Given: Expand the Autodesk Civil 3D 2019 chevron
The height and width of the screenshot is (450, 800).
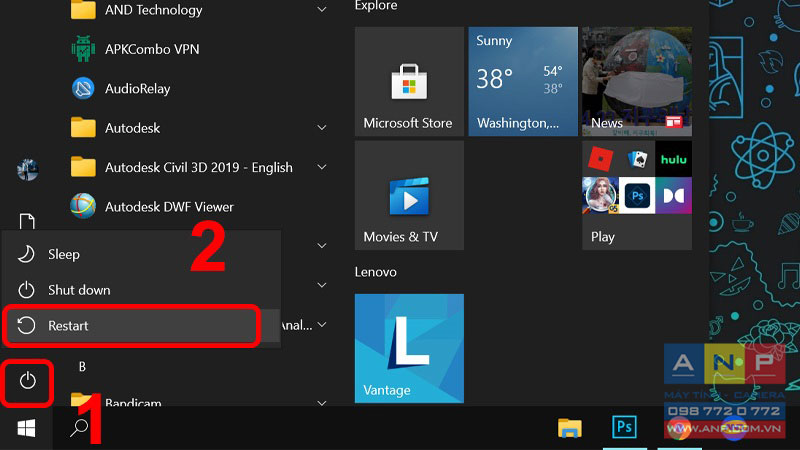Looking at the screenshot, I should point(322,167).
